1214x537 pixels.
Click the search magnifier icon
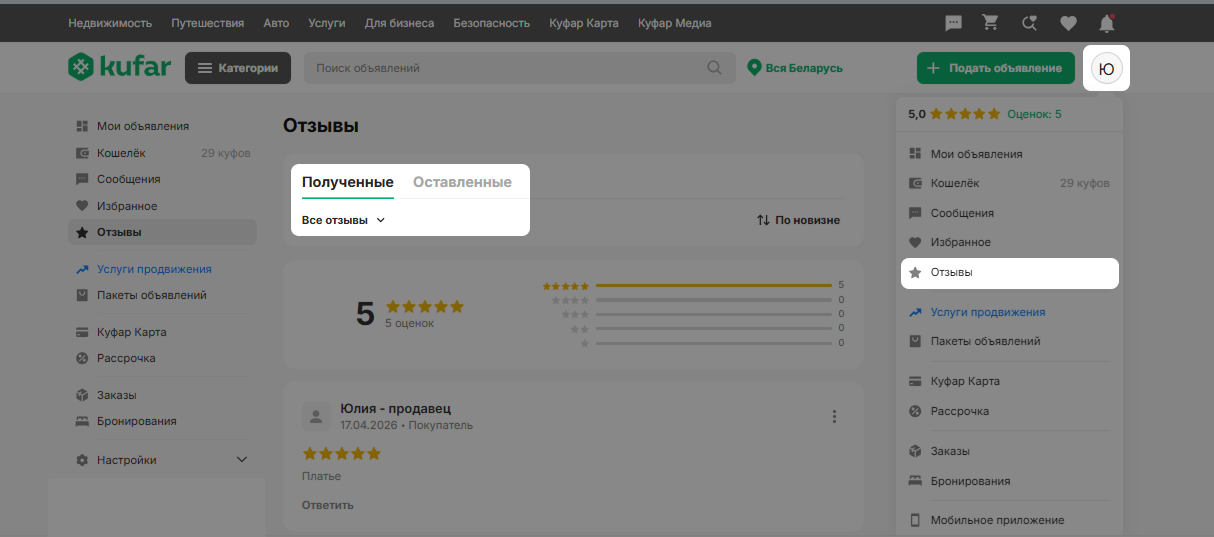click(x=714, y=68)
